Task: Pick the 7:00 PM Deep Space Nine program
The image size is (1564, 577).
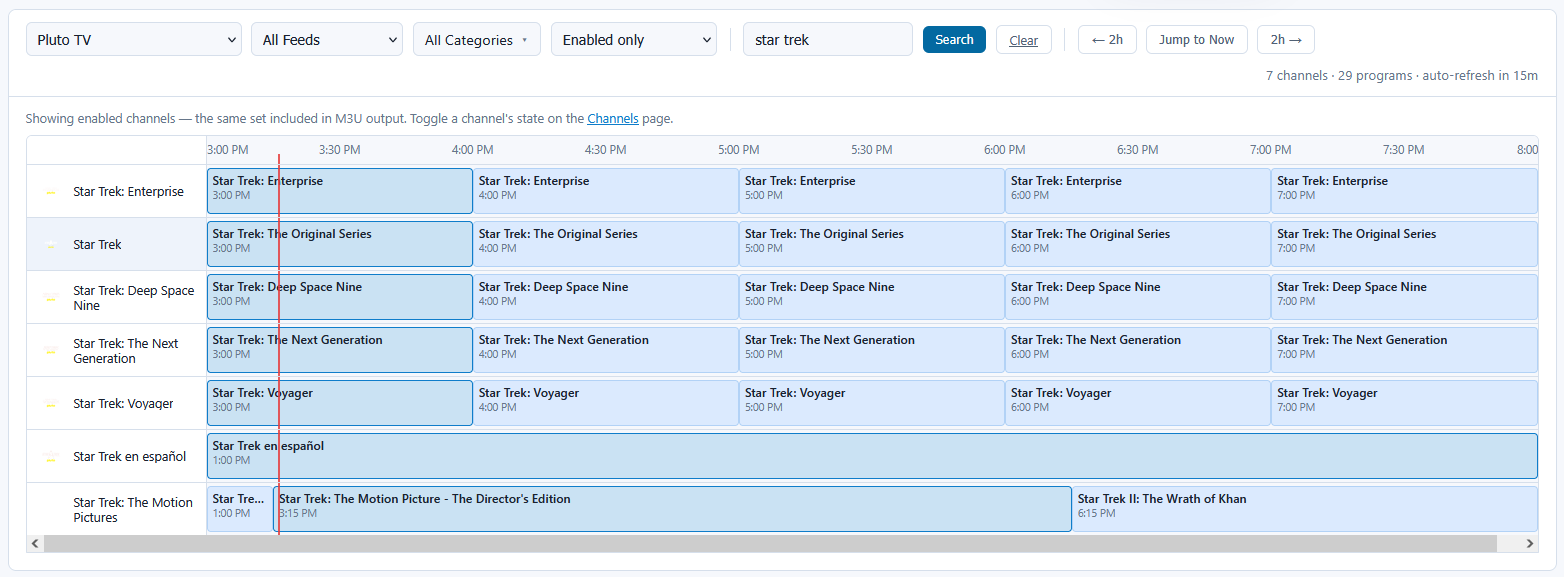Action: point(1404,297)
